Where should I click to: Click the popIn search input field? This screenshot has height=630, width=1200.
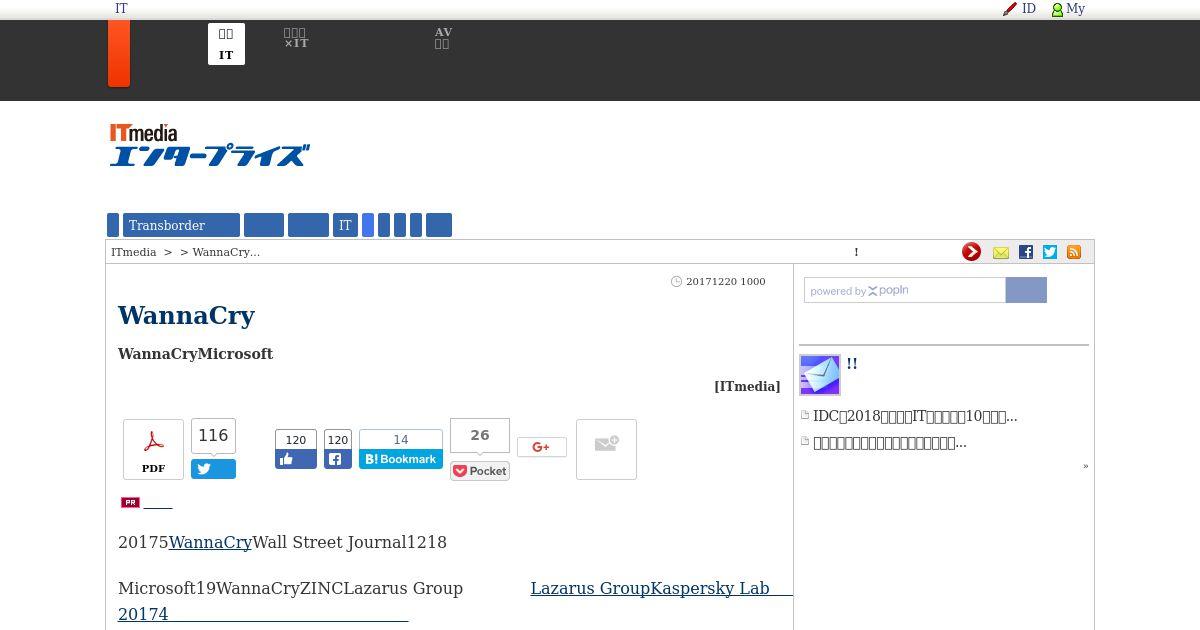coord(905,290)
